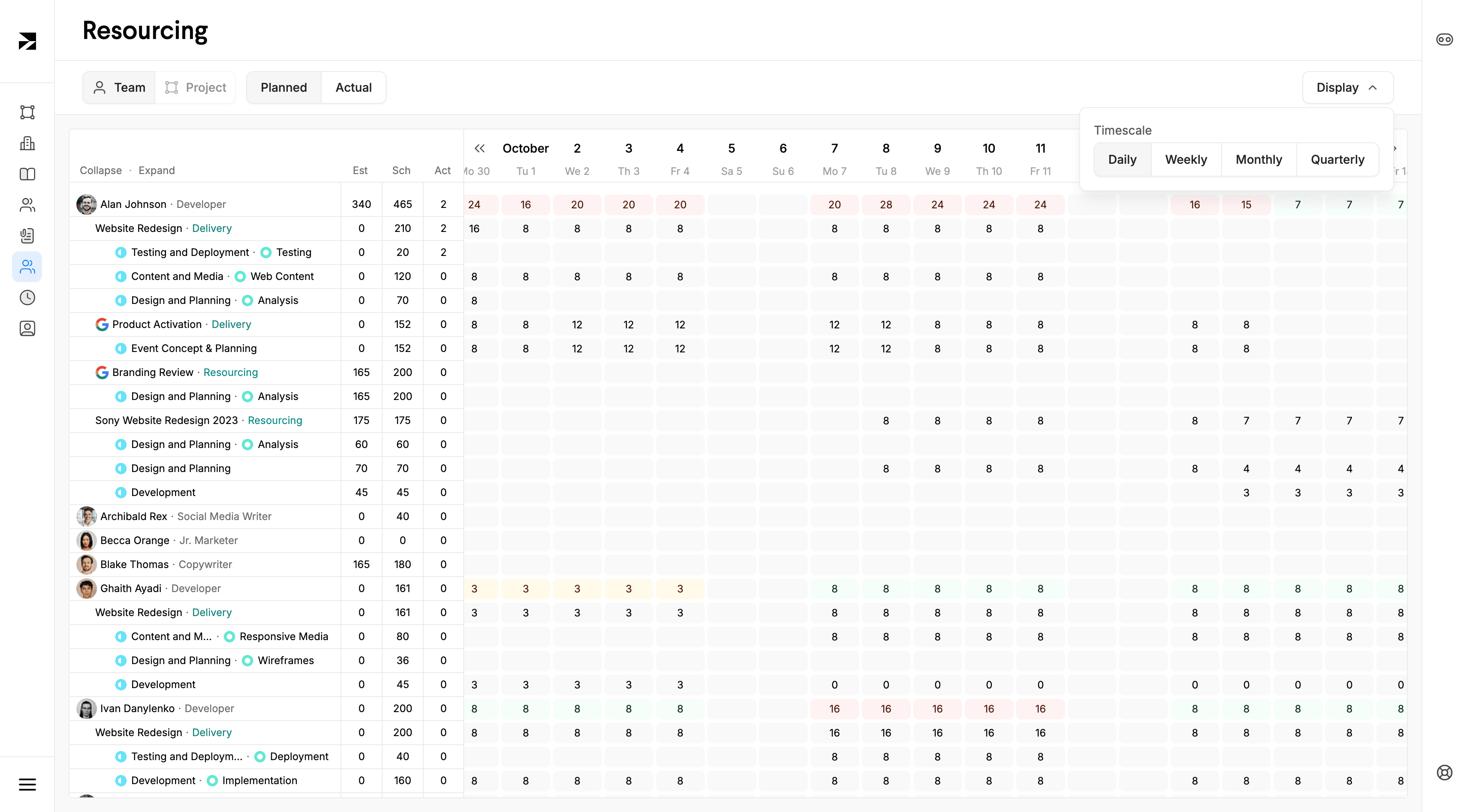Open the people contacts icon in sidebar
The image size is (1467, 812).
click(27, 205)
